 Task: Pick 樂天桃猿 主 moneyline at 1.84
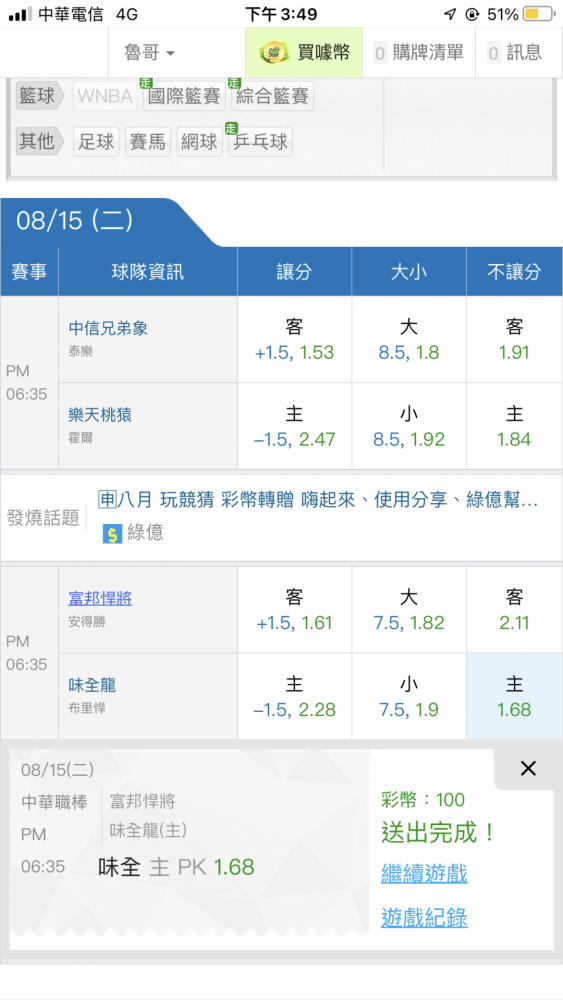point(515,426)
